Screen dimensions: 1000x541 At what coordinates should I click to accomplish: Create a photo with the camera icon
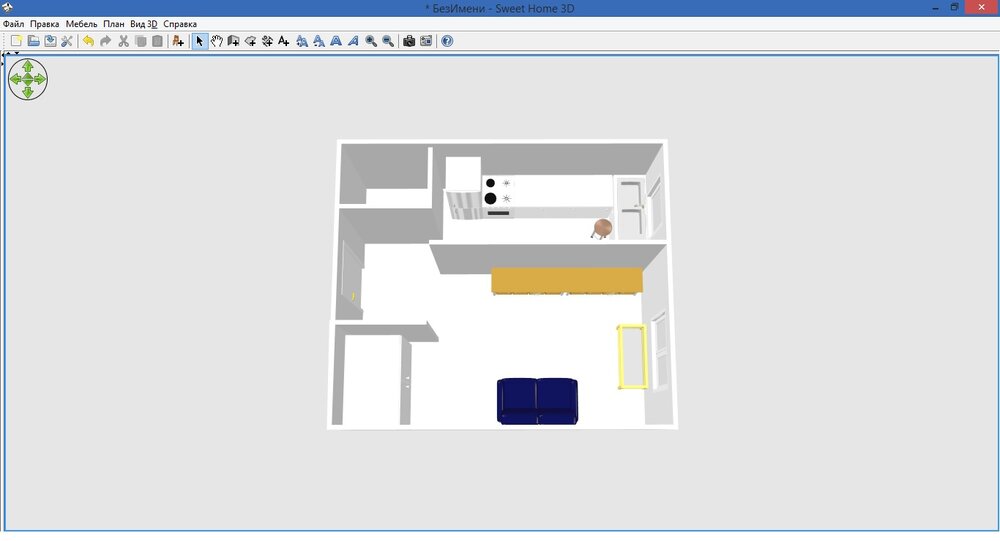409,41
